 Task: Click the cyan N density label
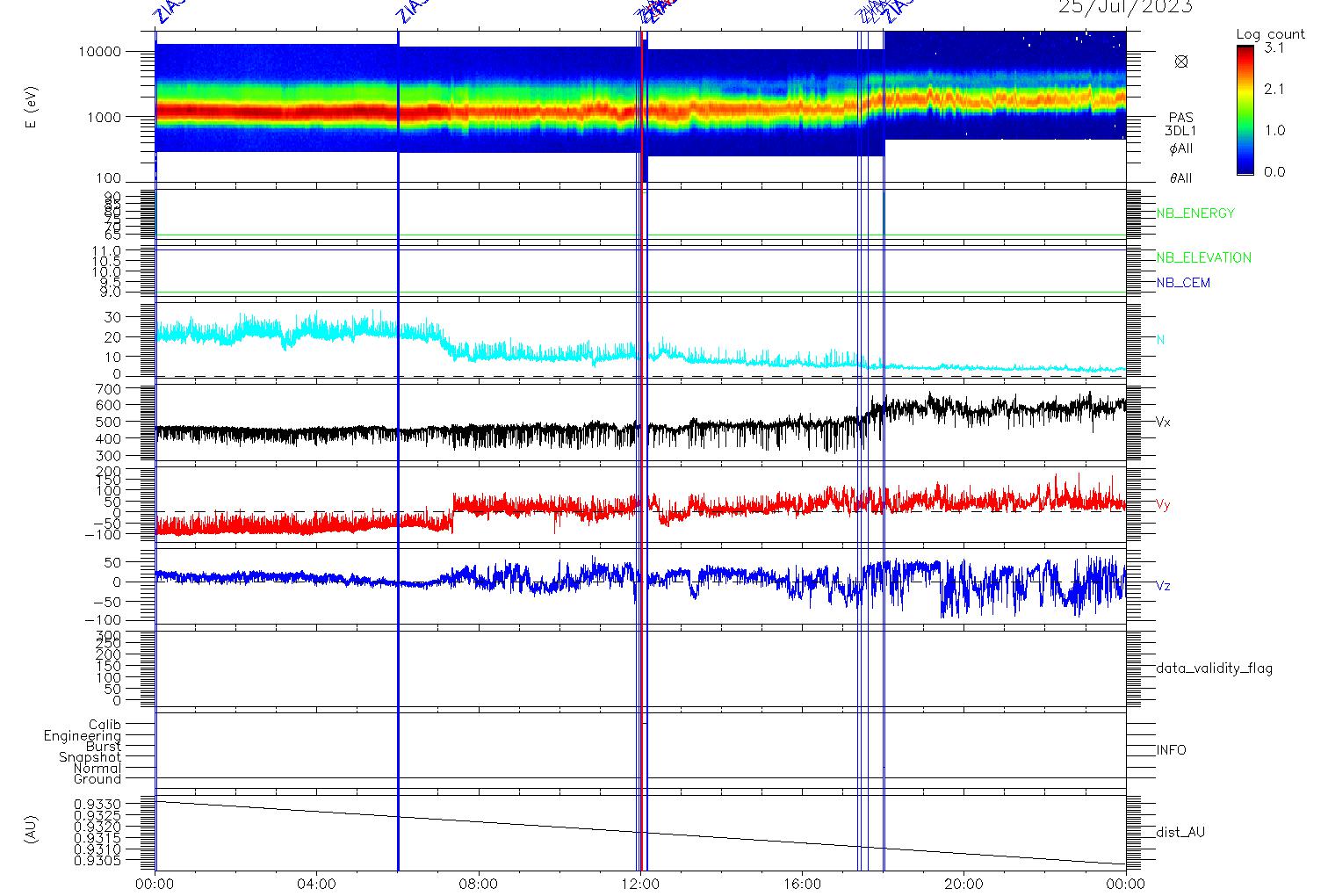[1160, 340]
